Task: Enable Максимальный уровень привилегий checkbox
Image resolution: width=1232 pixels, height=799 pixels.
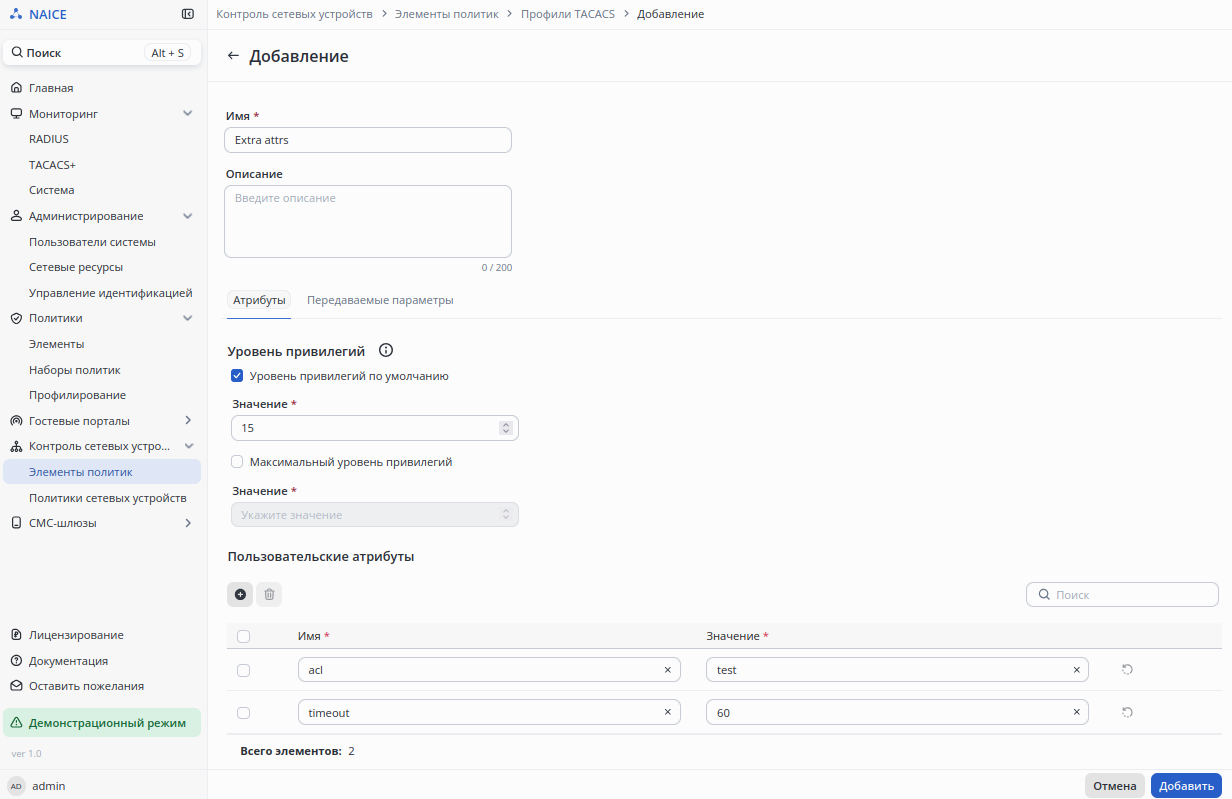Action: pyautogui.click(x=237, y=463)
